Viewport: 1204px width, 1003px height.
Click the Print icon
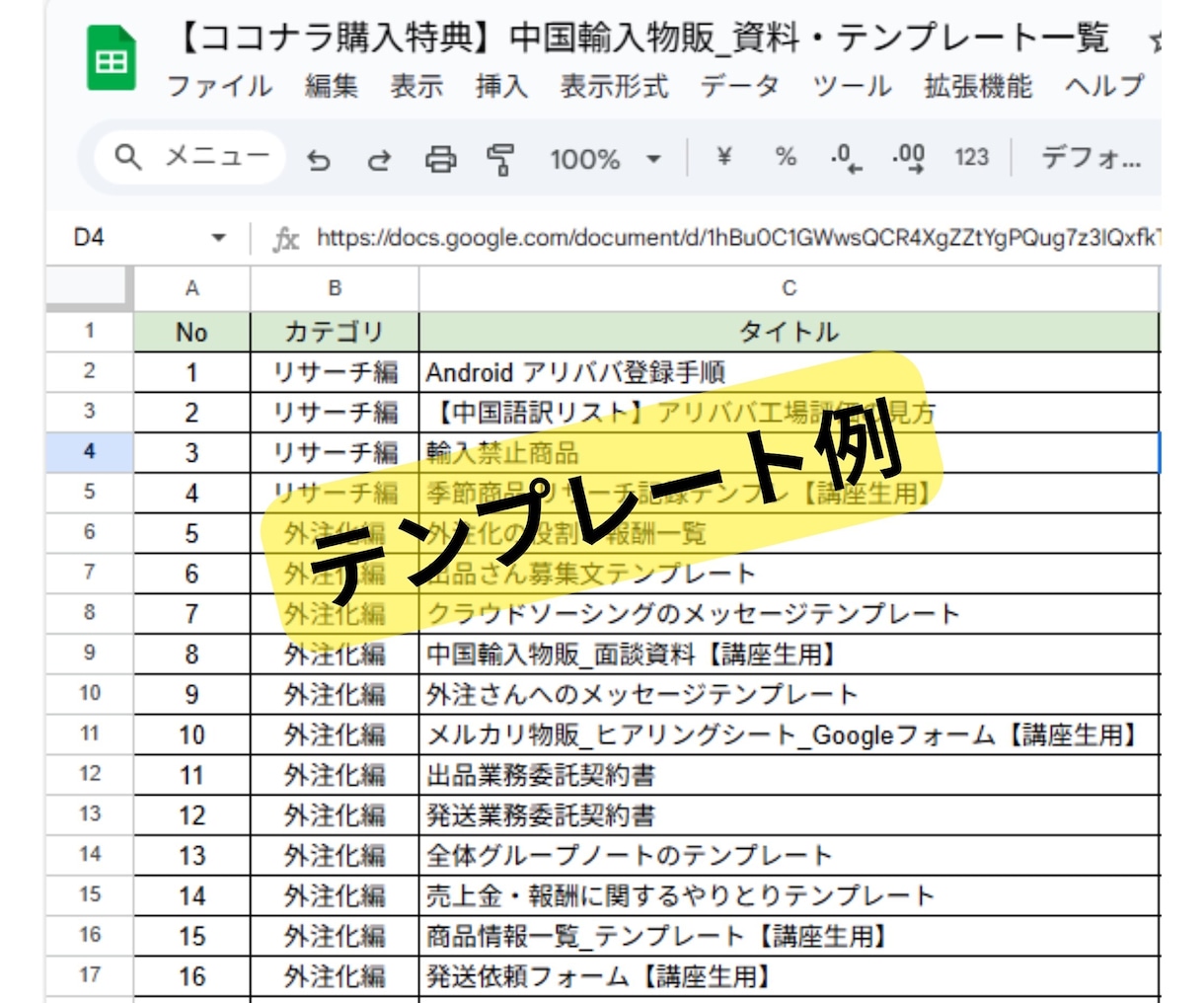(x=440, y=159)
